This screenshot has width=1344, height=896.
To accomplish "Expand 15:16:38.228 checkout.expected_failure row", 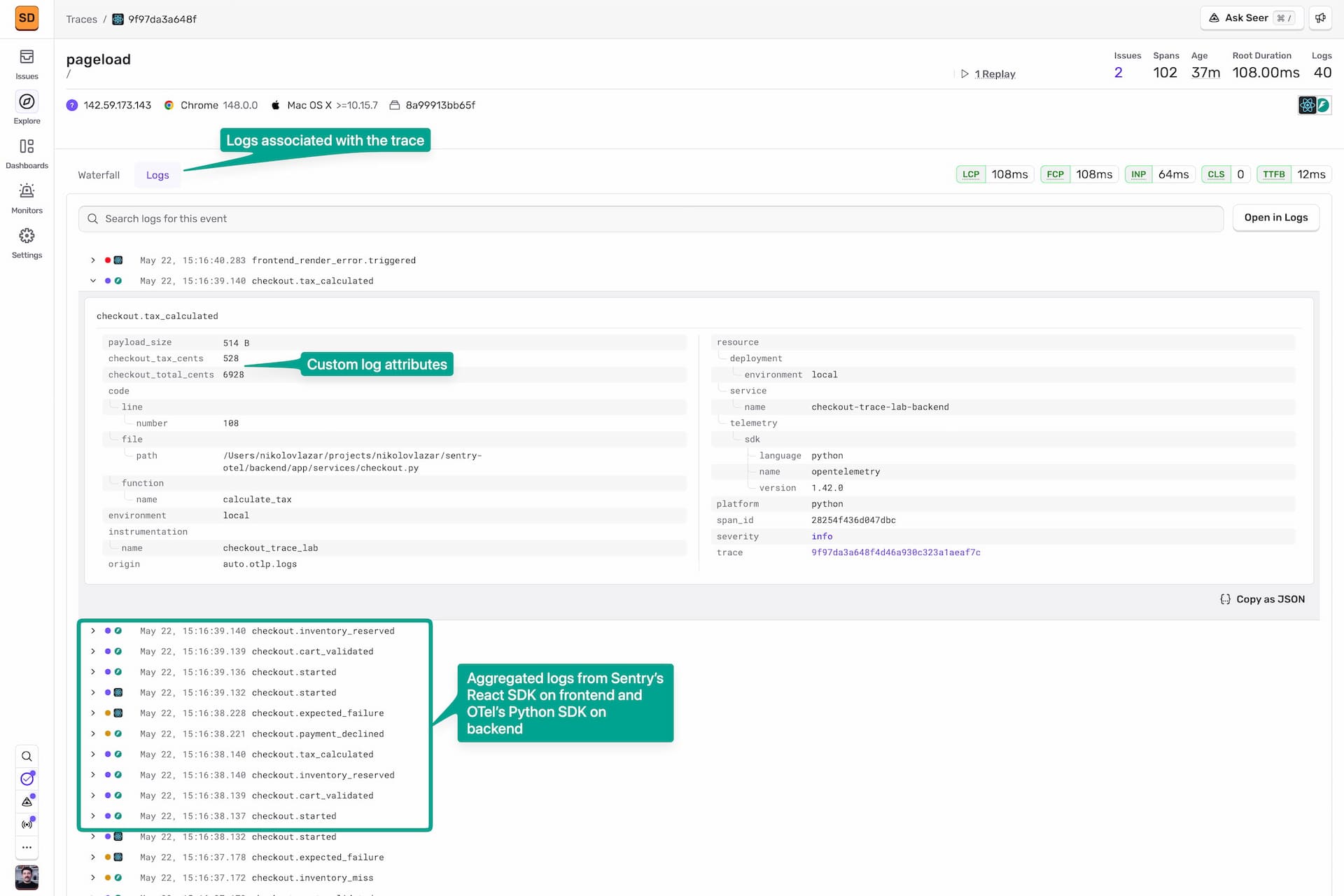I will 93,713.
